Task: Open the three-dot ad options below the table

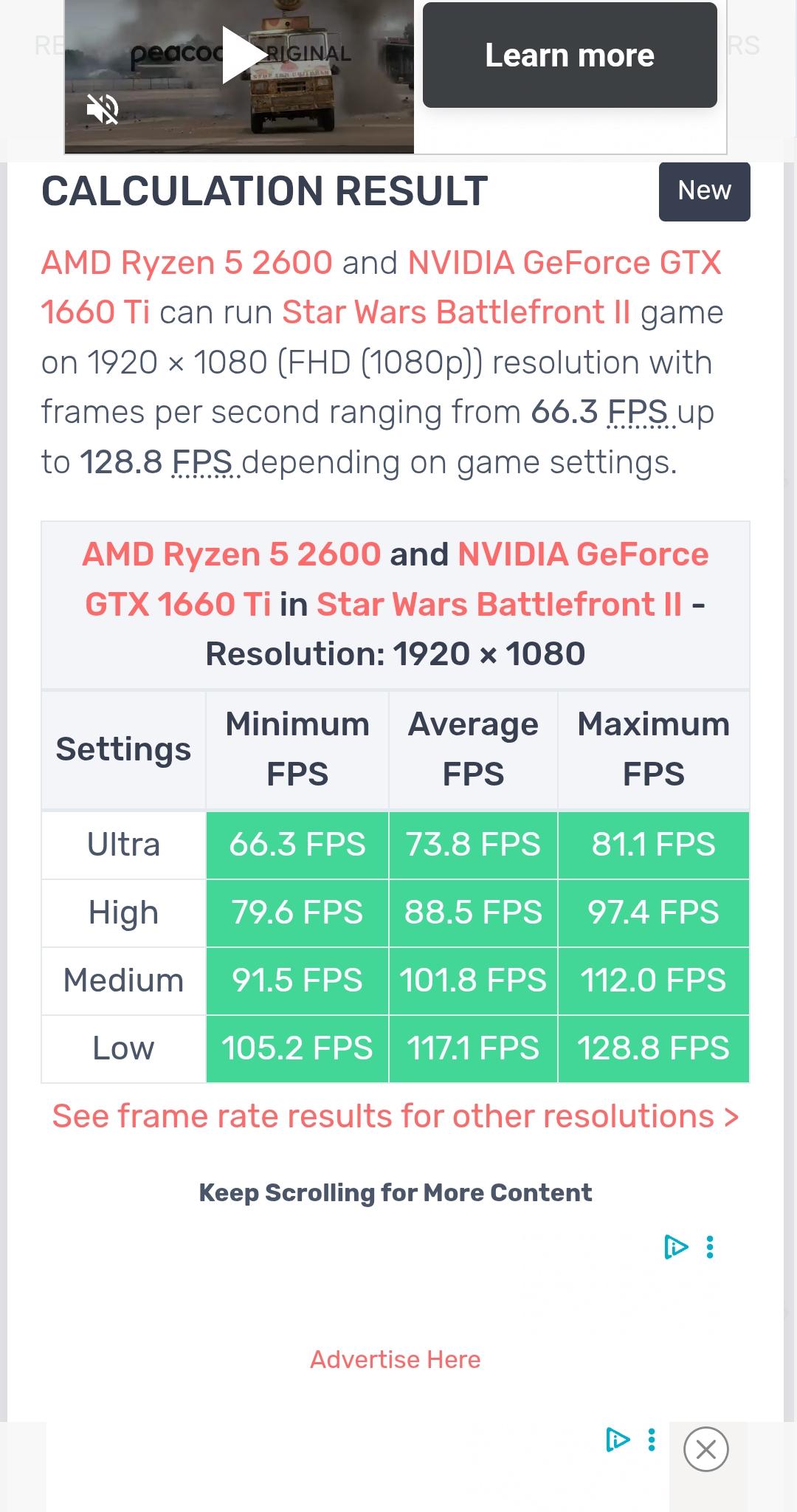Action: 709,1248
